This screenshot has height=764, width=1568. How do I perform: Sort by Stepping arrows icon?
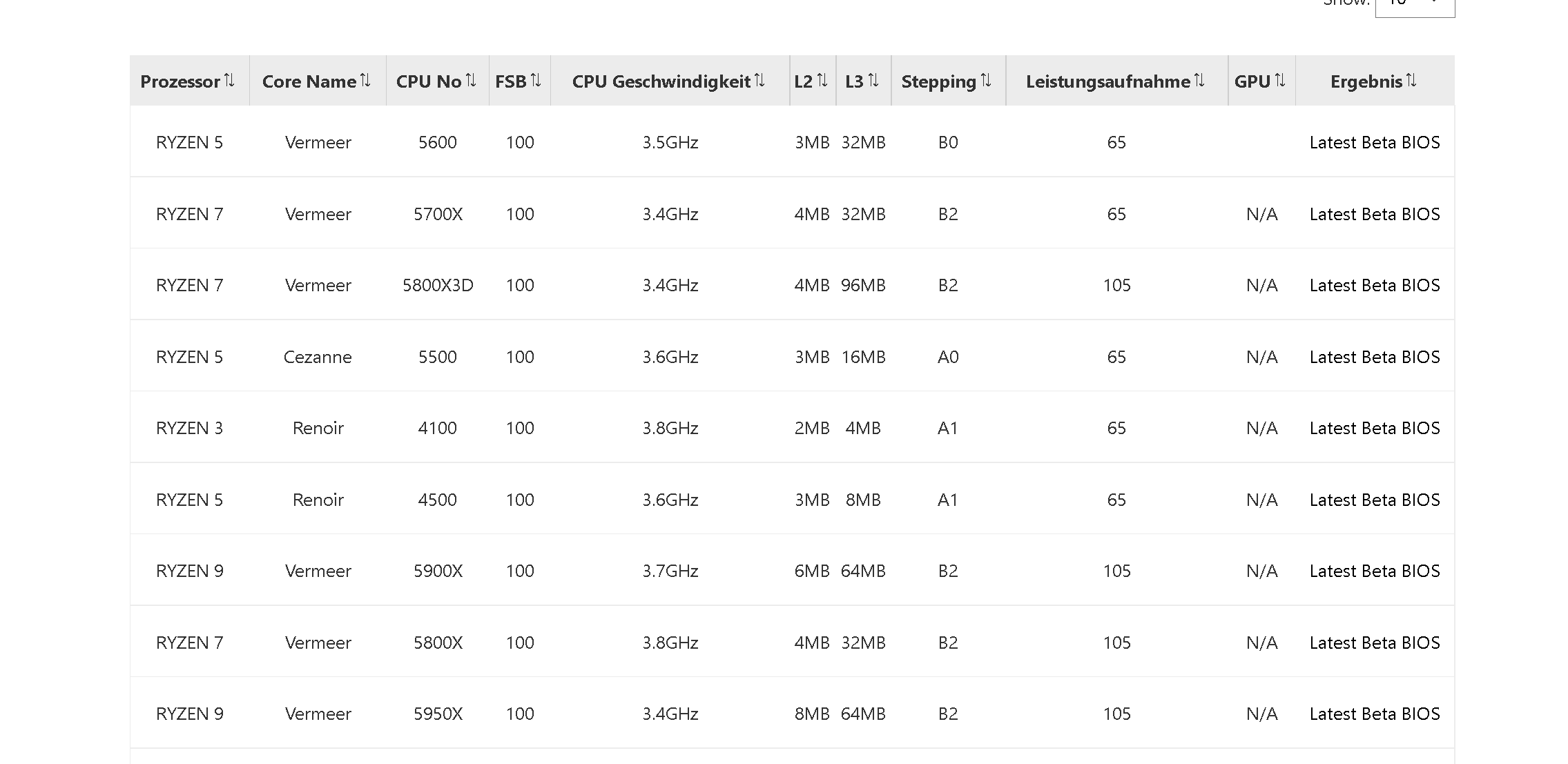tap(986, 81)
